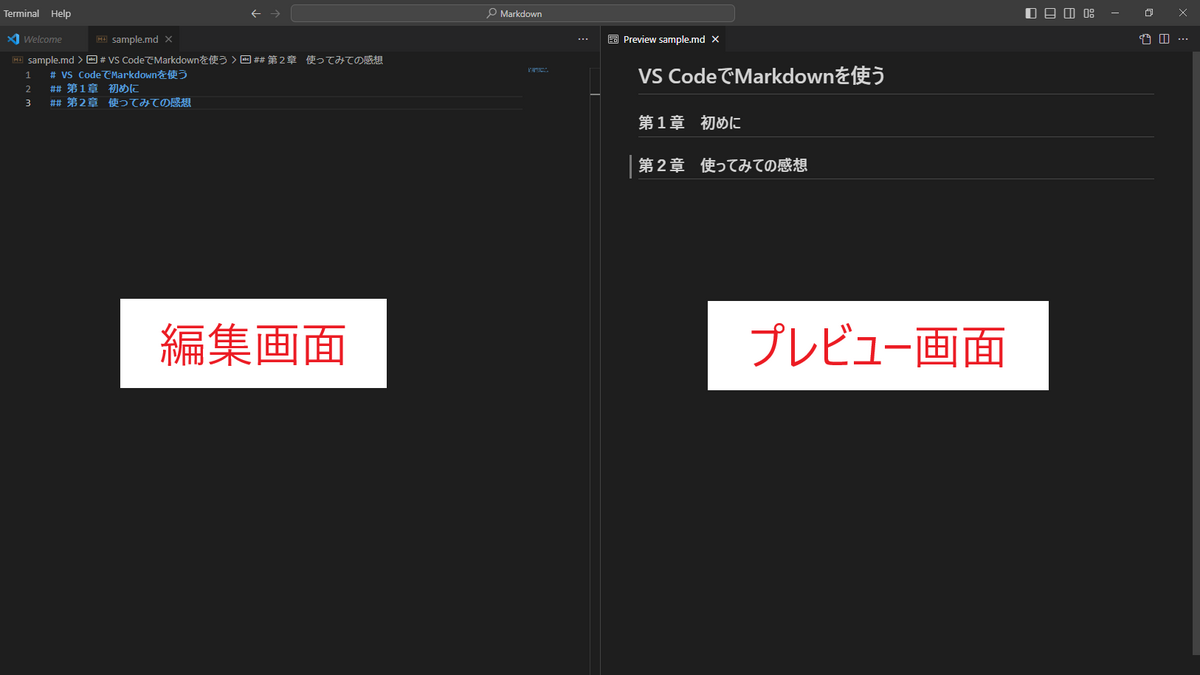1200x675 pixels.
Task: Click the navigate forward arrow
Action: tap(275, 13)
